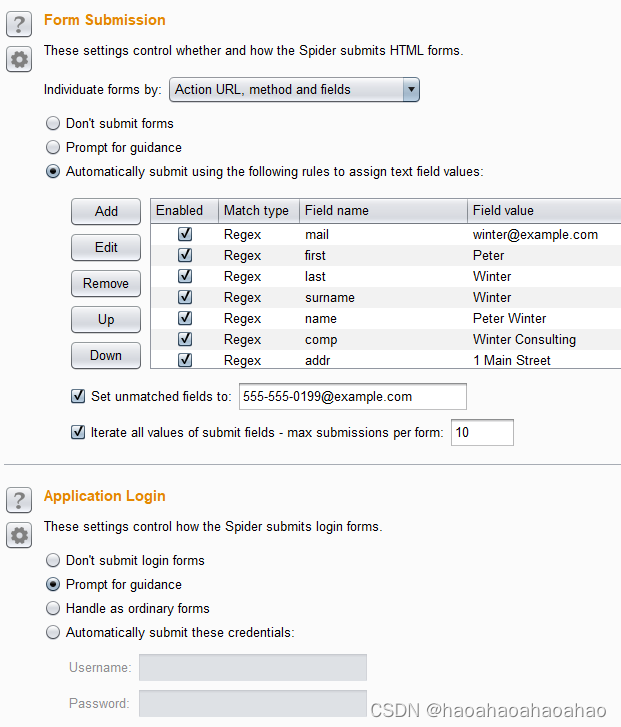Open help for Form Submission section

pyautogui.click(x=19, y=24)
